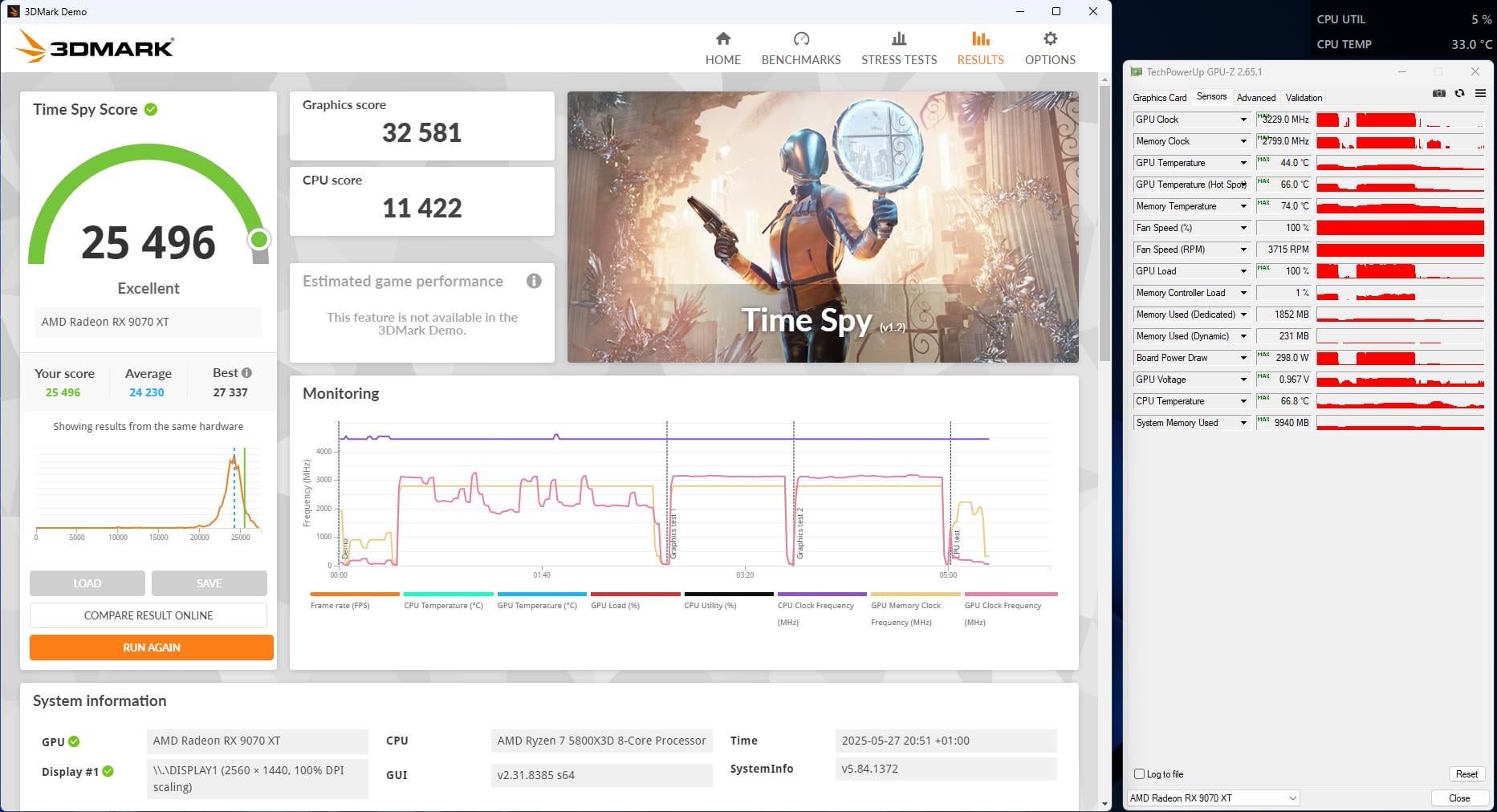
Task: Toggle GPU Load (%) in the monitoring legend
Action: click(634, 601)
